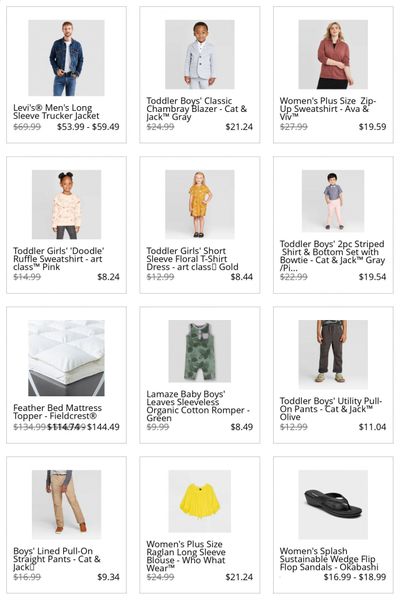Screen dimensions: 400x600
Task: Open Boys' Lined Pull-On Straight Pants title
Action: point(57,559)
